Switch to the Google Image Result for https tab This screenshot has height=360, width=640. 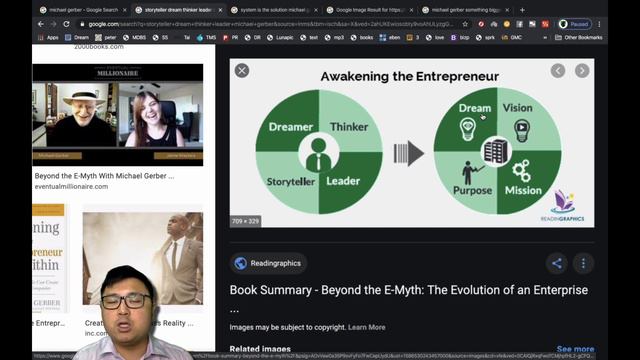[369, 10]
